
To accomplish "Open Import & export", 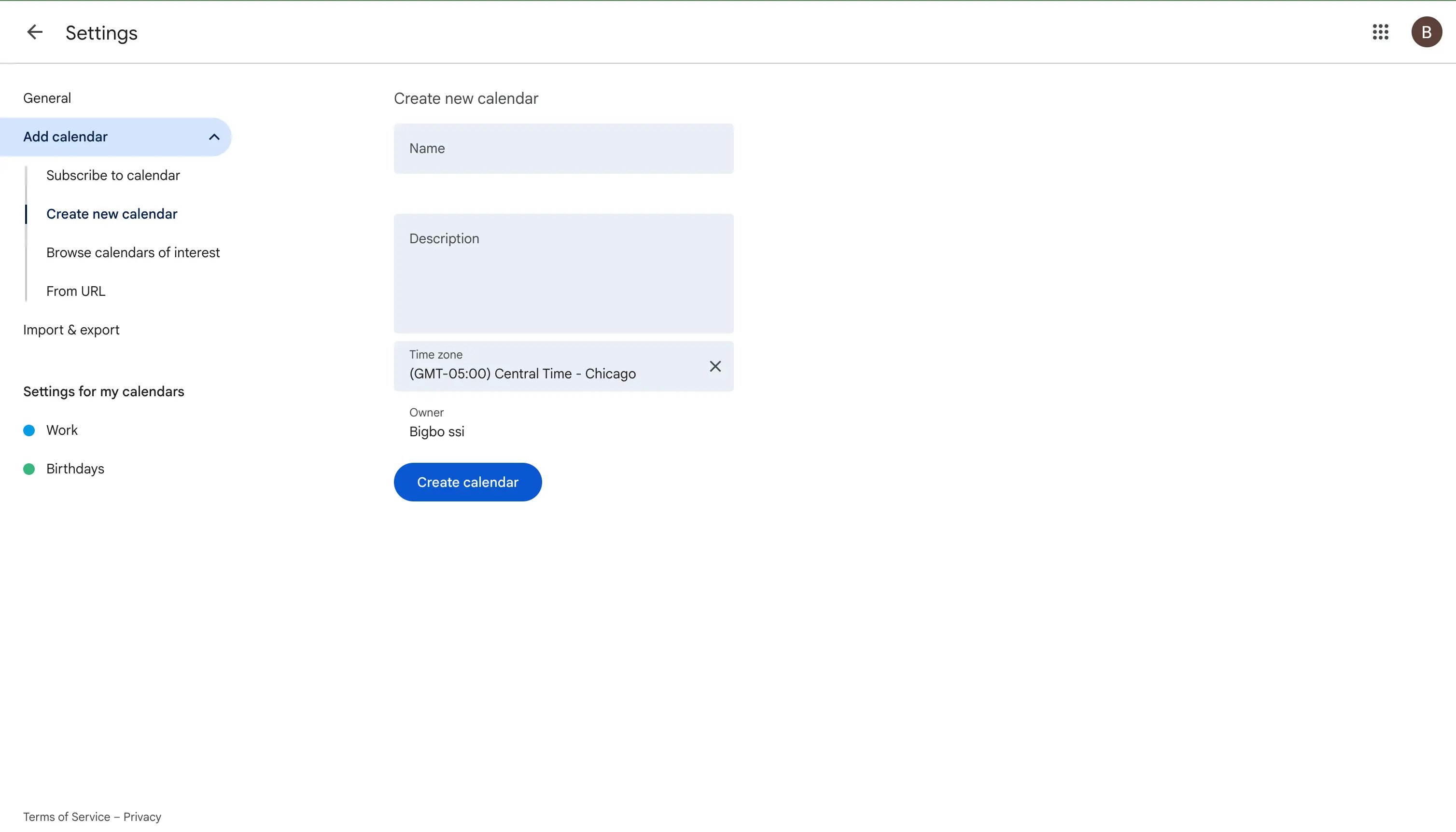I will tap(71, 330).
